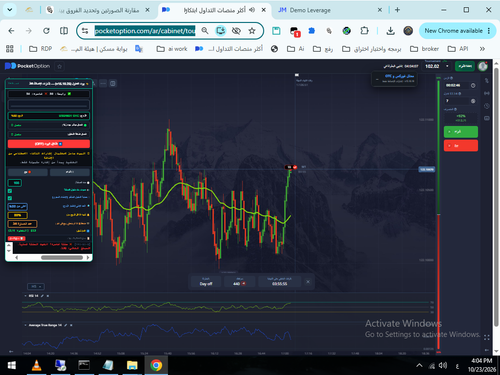Click the green top-up button in the header
Screen dimensions: 500x375
pyautogui.click(x=465, y=66)
